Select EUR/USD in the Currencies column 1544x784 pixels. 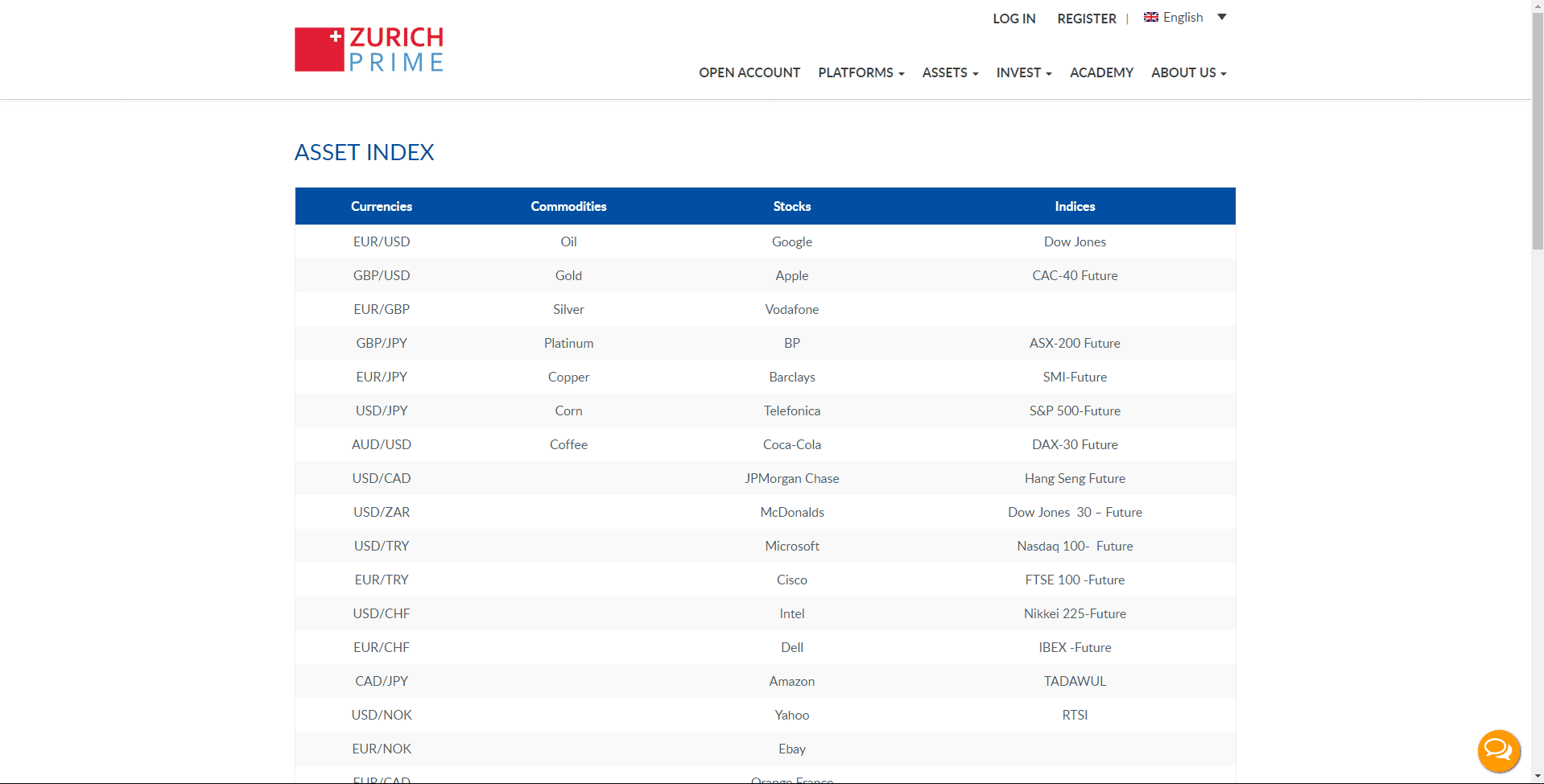point(381,241)
